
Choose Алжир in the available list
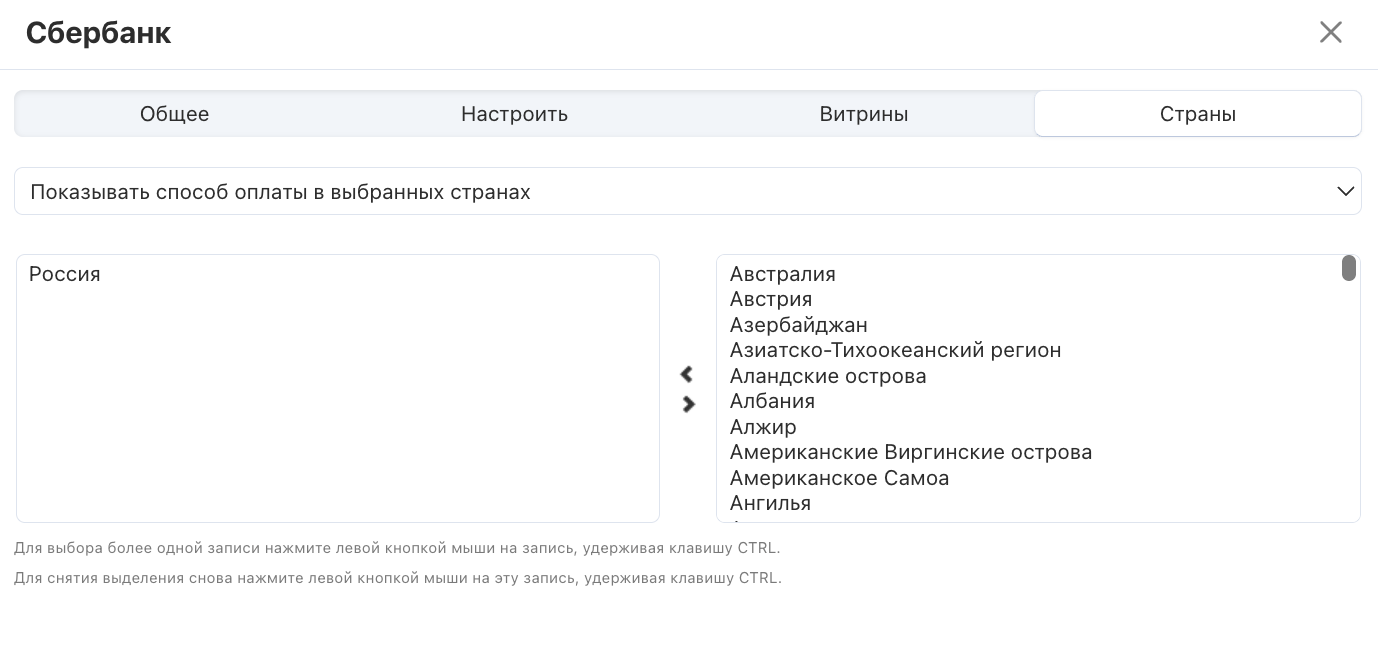coord(763,427)
